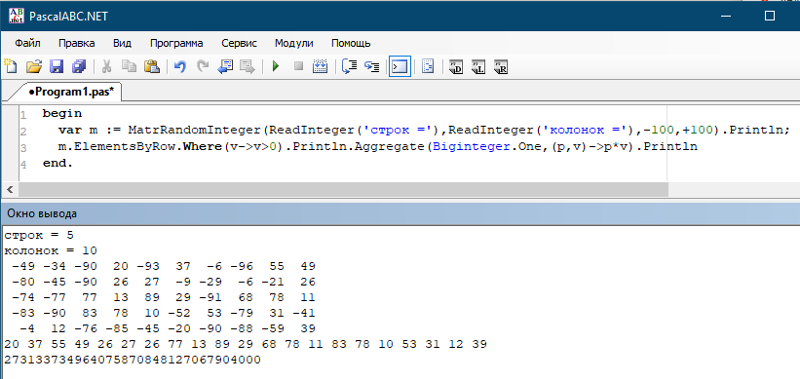Click the toolbar icon labeled L
Viewport: 800px width, 379px height.
[478, 66]
